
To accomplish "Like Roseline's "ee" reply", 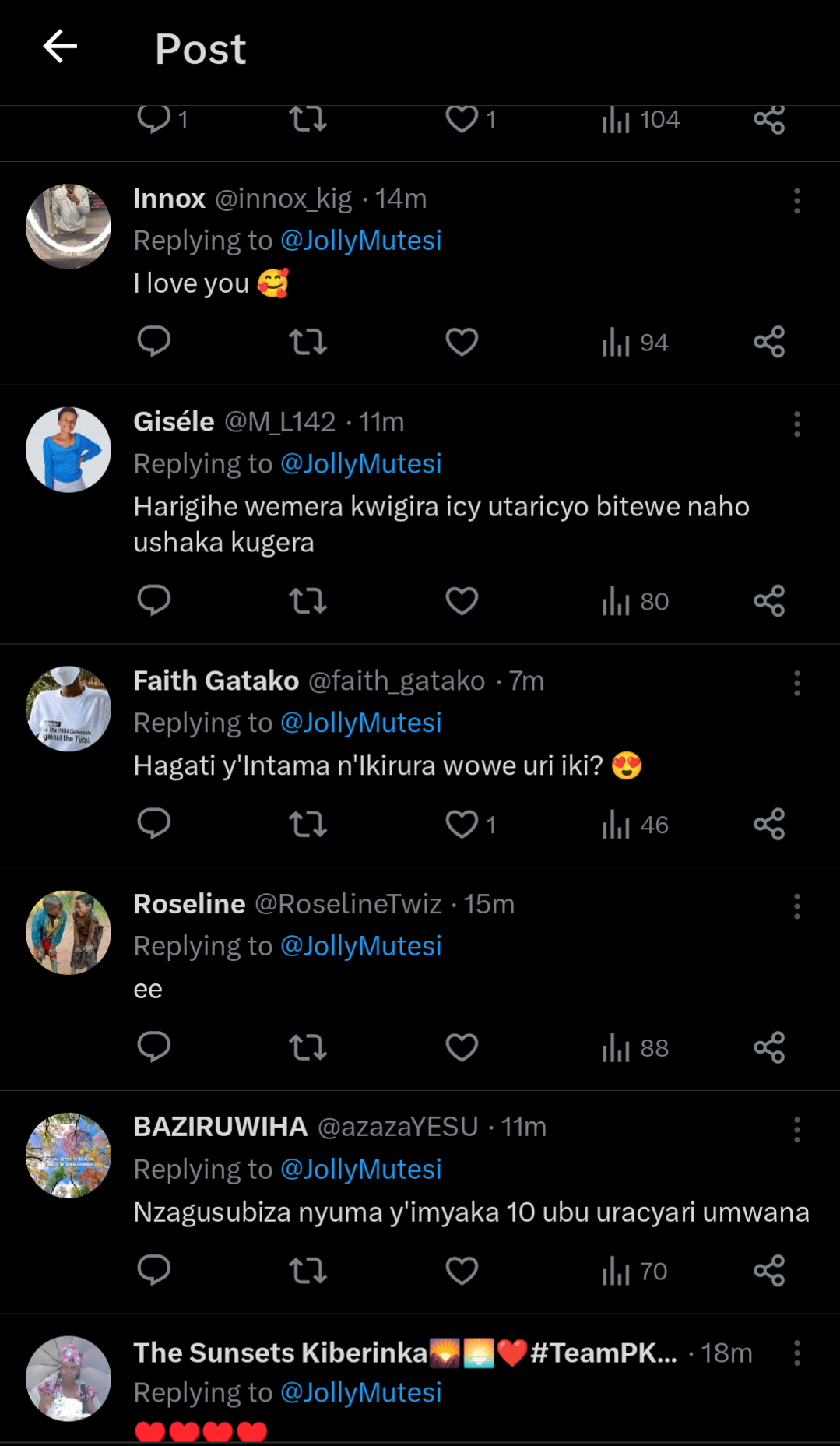I will click(x=462, y=1048).
